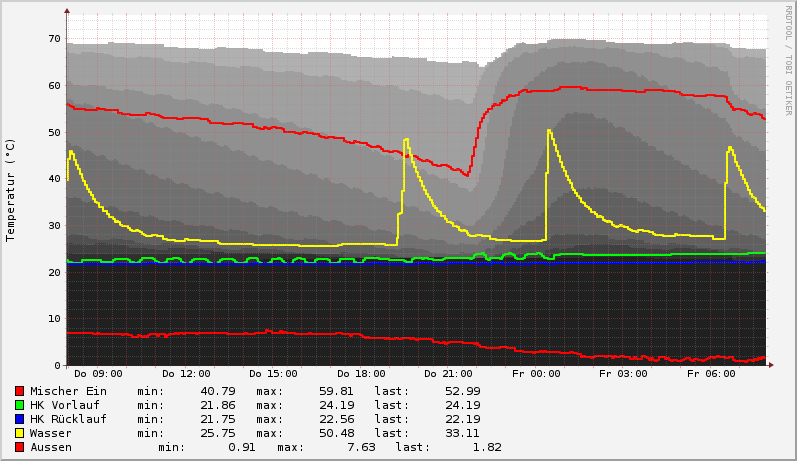Click the Do 09:00 time axis label
The image size is (797, 461).
click(98, 374)
